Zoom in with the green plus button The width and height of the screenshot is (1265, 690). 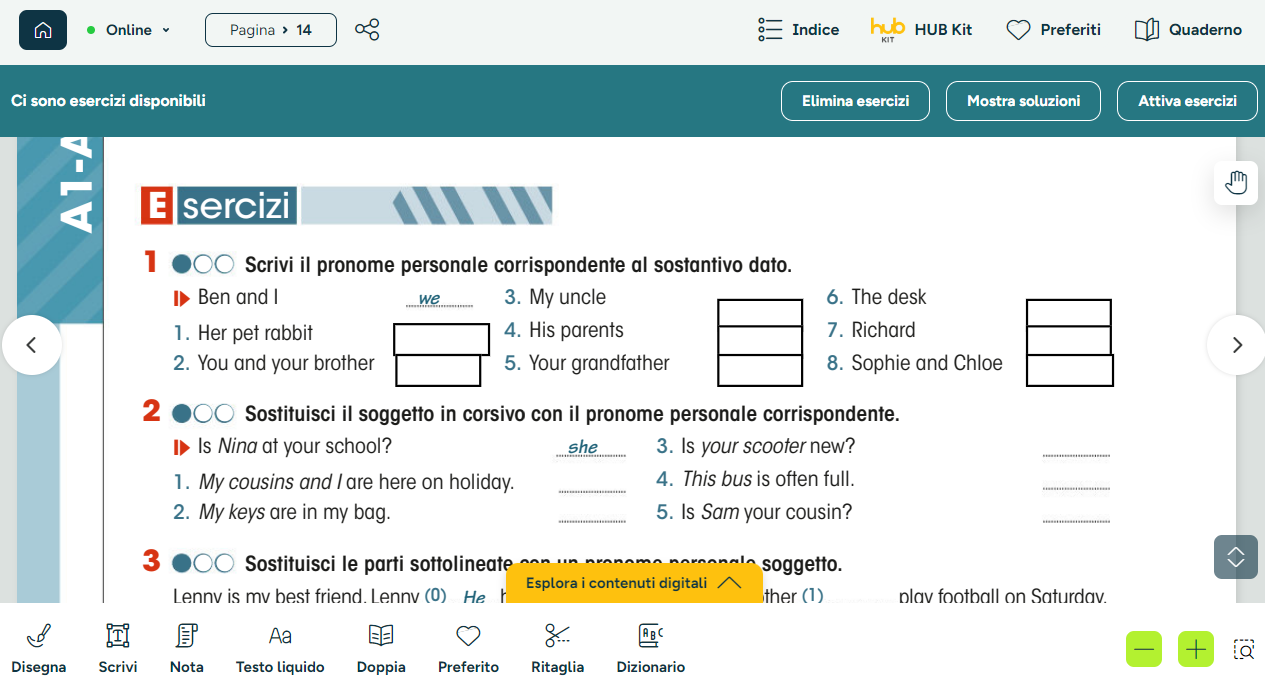coord(1195,649)
